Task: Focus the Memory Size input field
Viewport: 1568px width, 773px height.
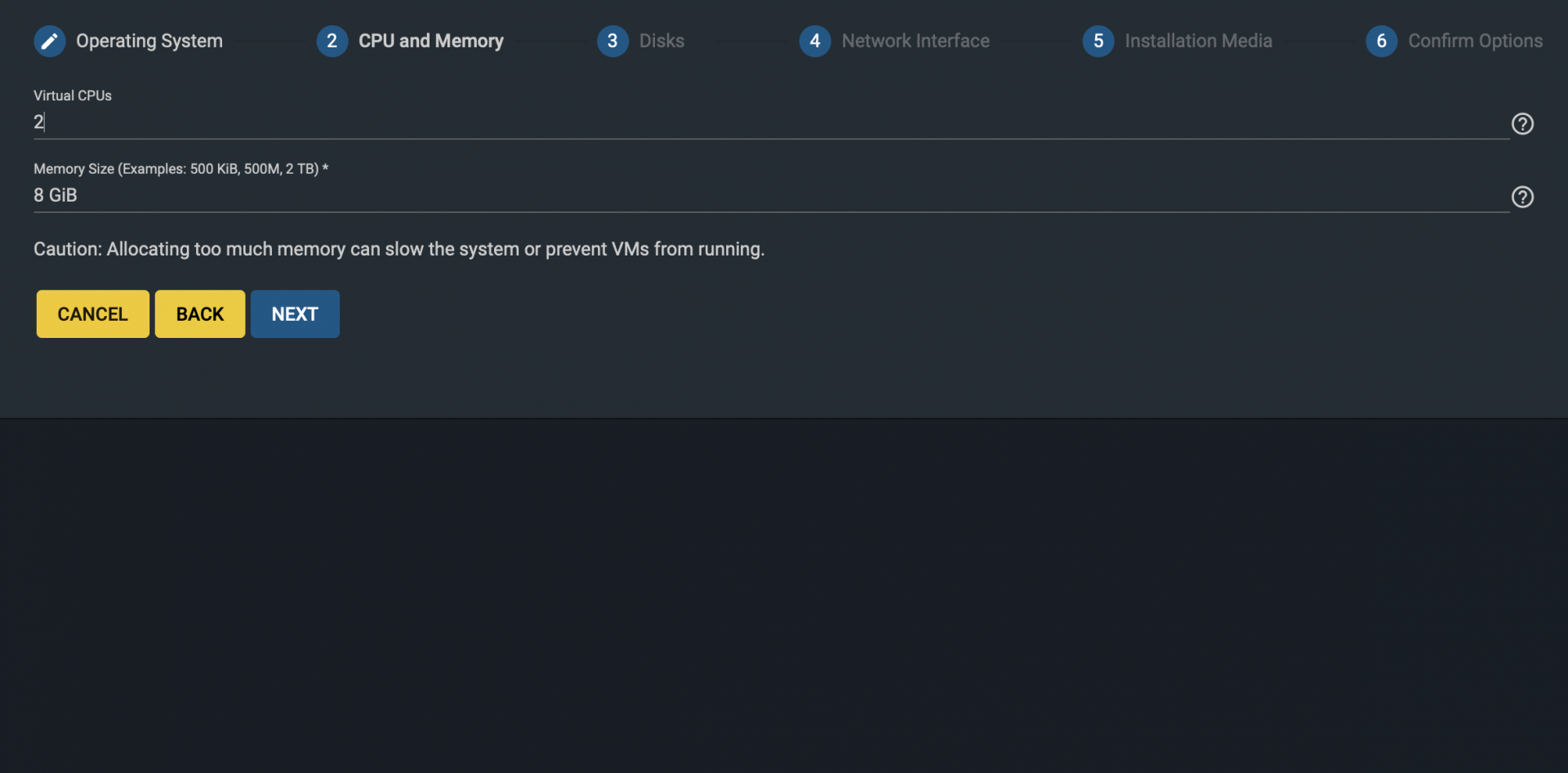Action: [771, 196]
